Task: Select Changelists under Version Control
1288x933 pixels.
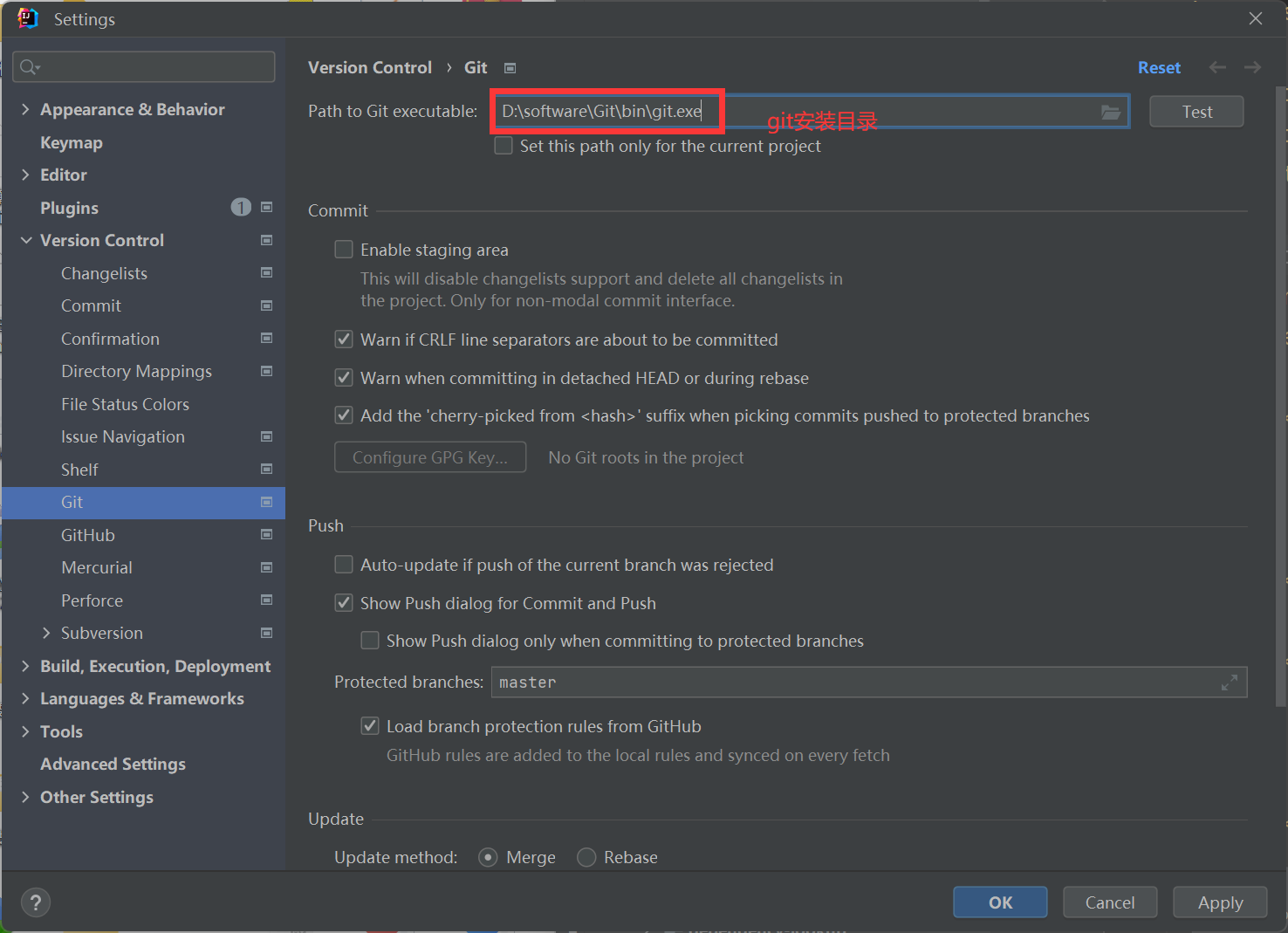Action: pos(104,273)
